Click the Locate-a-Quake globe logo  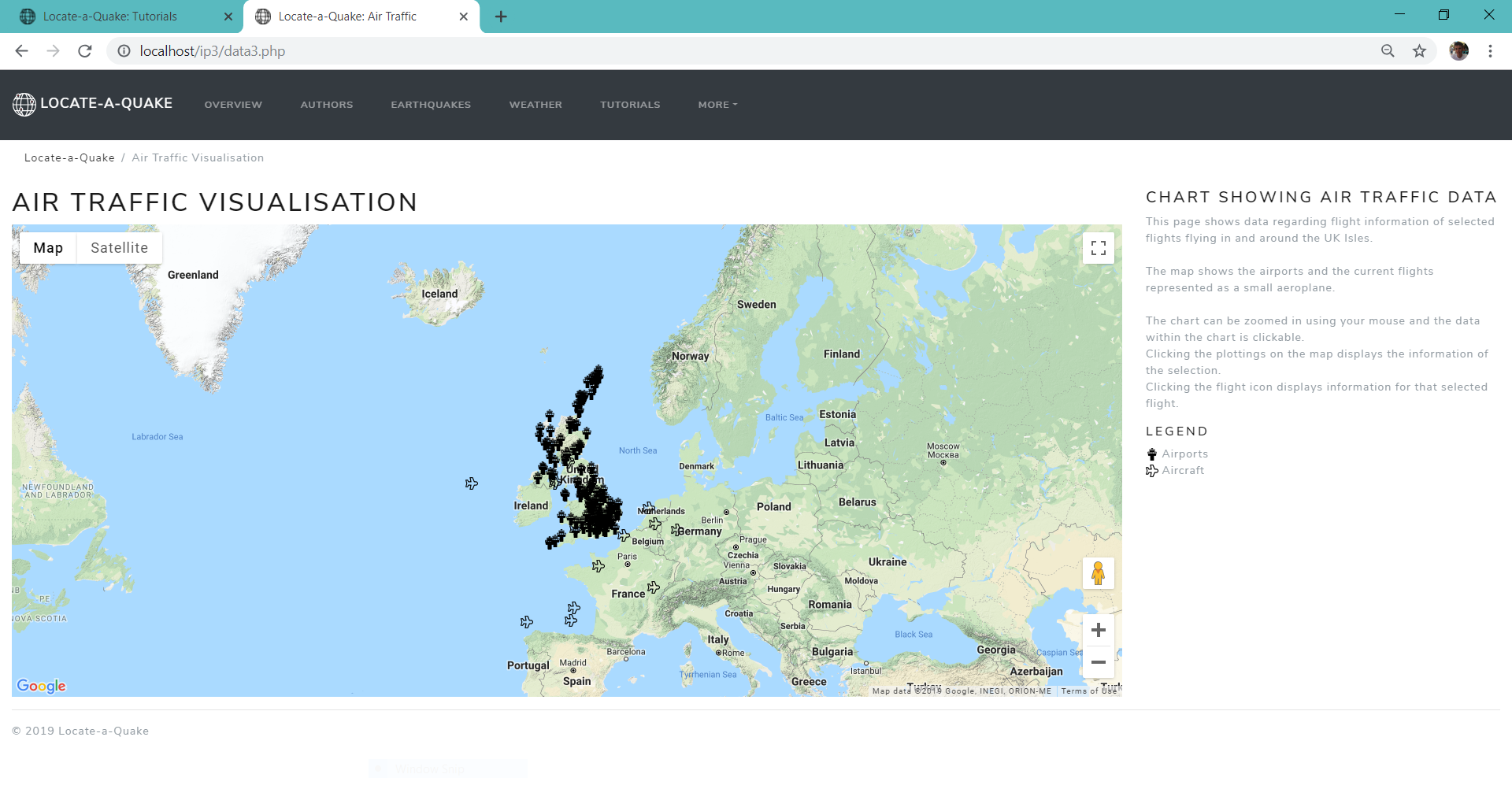point(24,104)
